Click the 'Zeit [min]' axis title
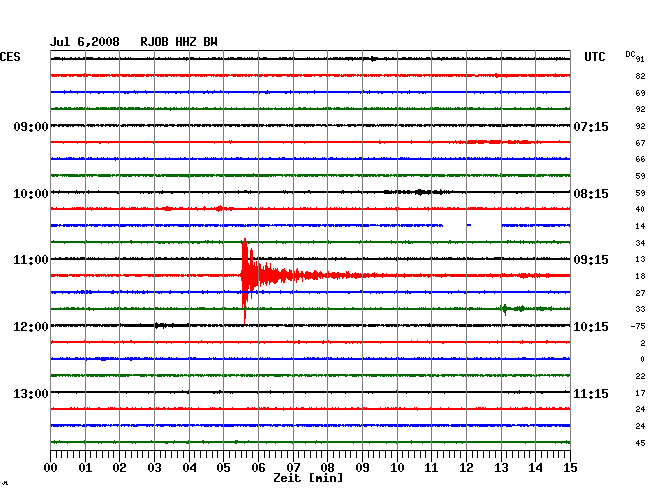This screenshot has width=650, height=494. [308, 478]
